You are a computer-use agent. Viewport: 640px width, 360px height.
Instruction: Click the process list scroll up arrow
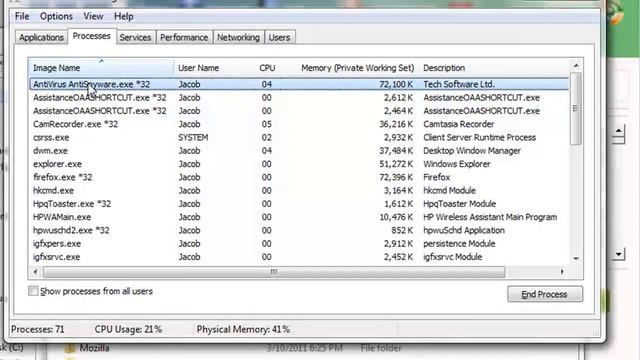[x=576, y=66]
